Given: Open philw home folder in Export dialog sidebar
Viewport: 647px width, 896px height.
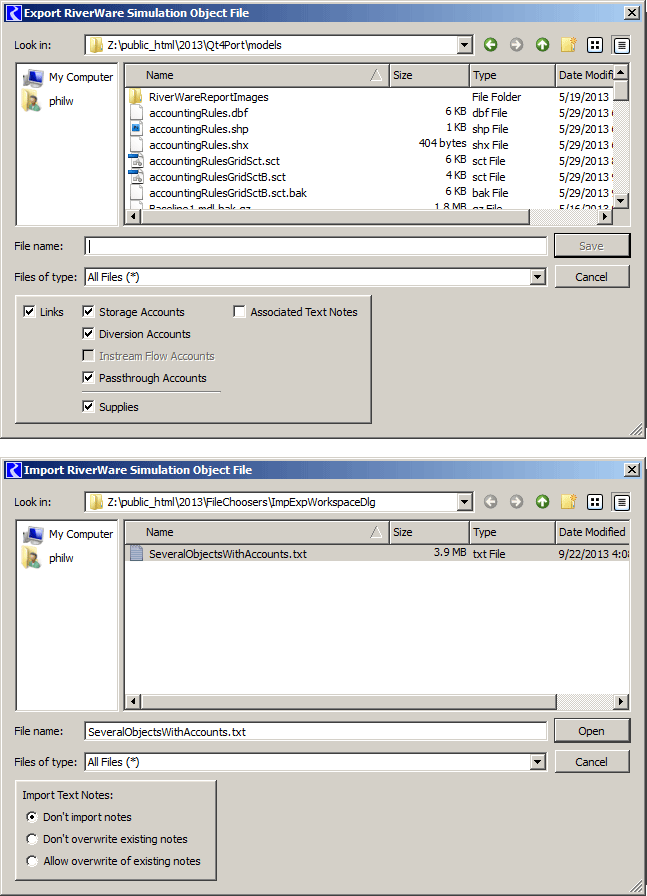Looking at the screenshot, I should [48, 101].
